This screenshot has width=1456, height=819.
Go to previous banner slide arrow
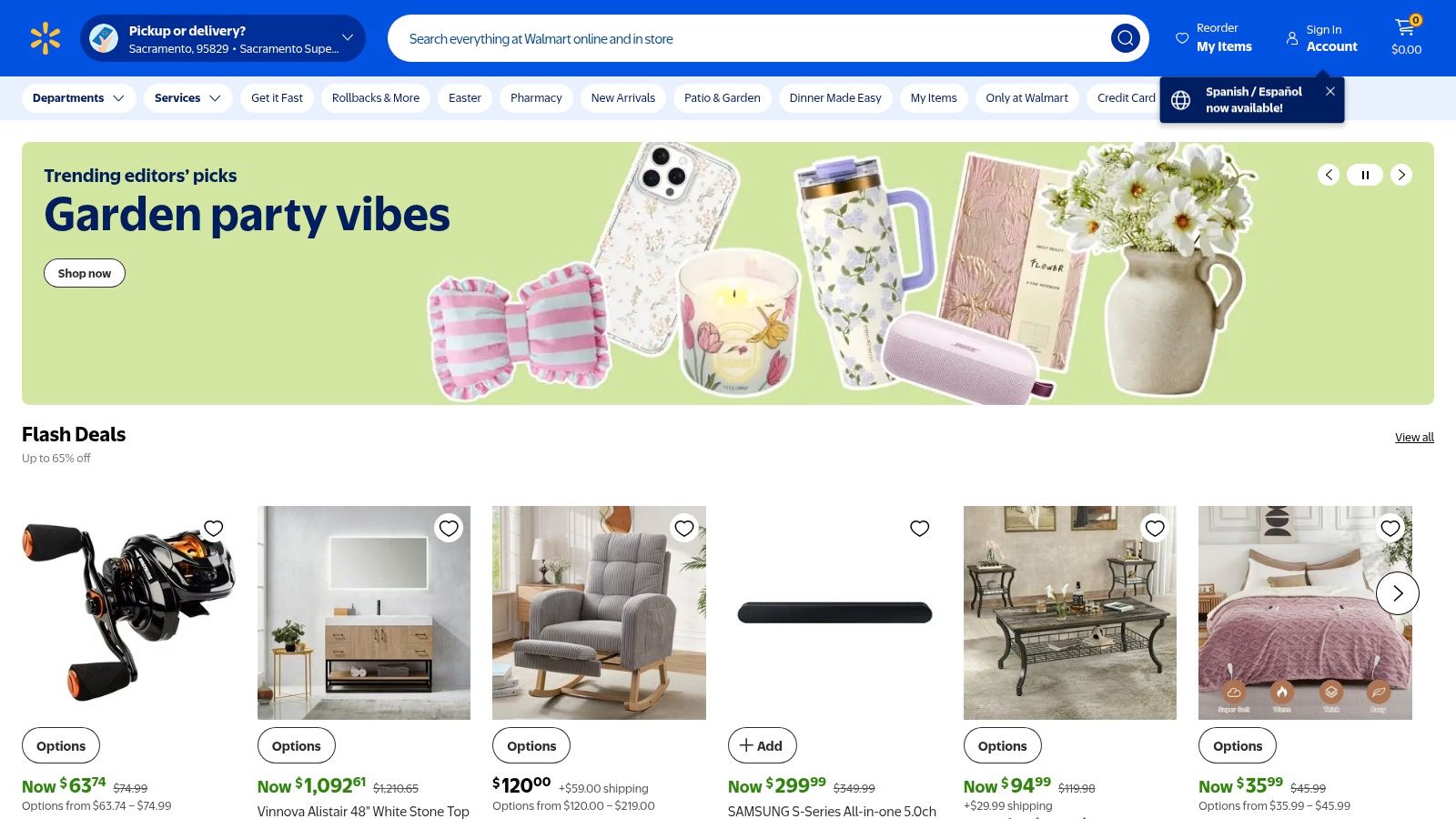point(1329,175)
